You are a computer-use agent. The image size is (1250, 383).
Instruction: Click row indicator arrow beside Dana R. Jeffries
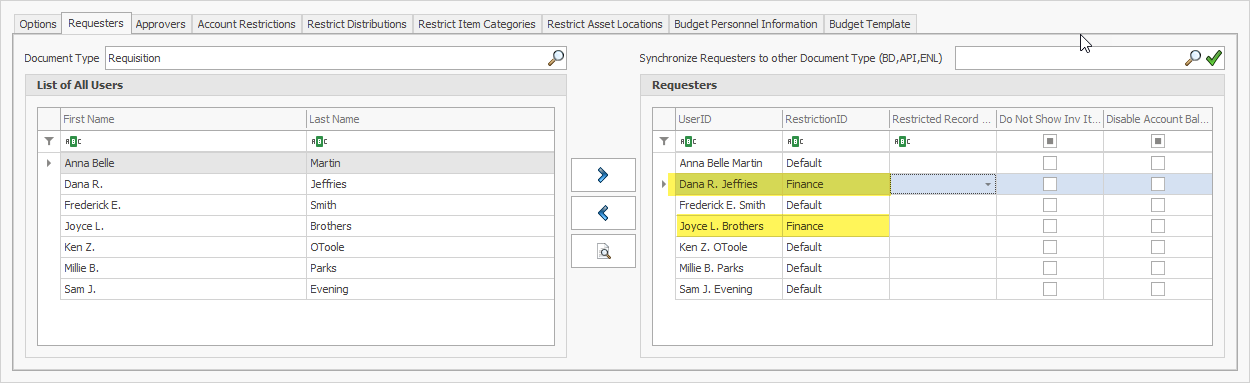coord(664,184)
